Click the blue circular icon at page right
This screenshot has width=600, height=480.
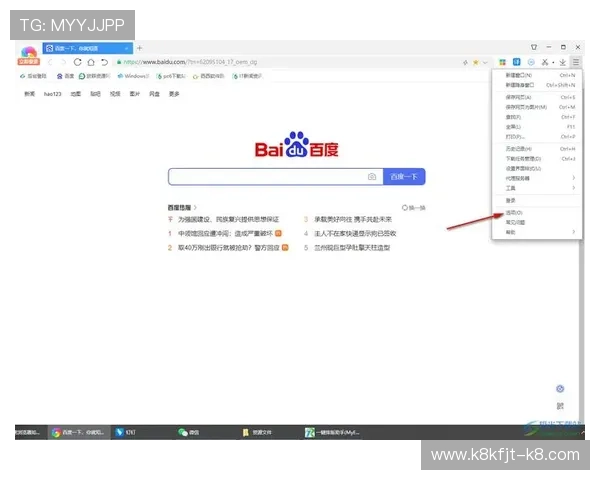click(560, 389)
